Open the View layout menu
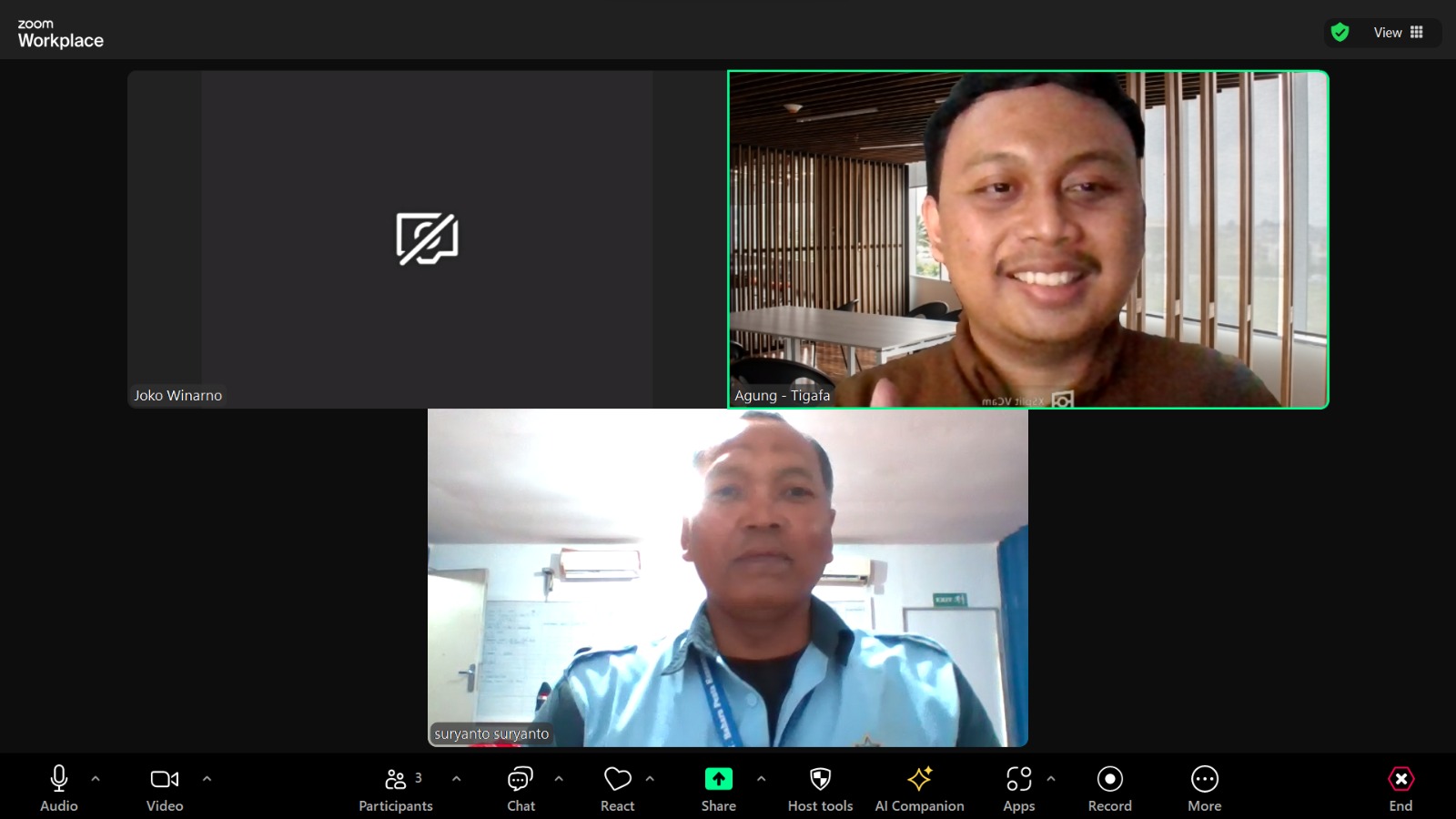 (1398, 33)
